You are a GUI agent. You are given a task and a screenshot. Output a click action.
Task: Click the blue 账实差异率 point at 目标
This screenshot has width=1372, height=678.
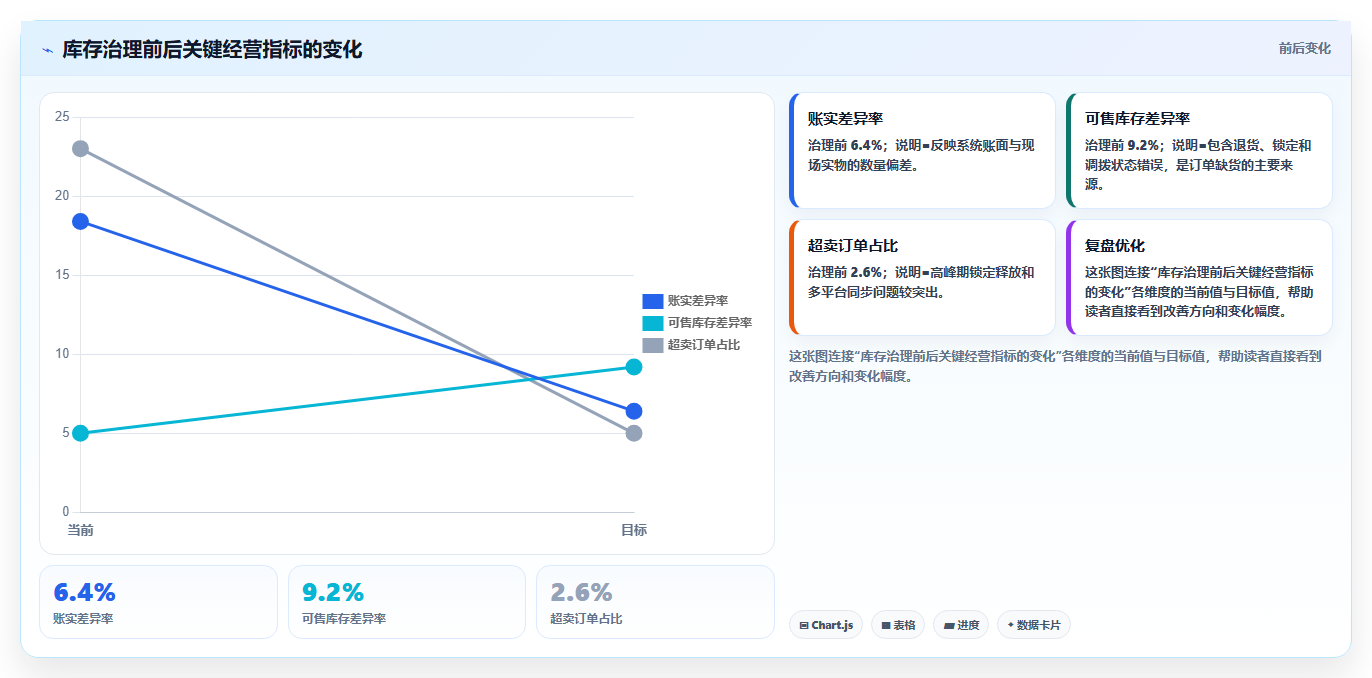pyautogui.click(x=634, y=411)
